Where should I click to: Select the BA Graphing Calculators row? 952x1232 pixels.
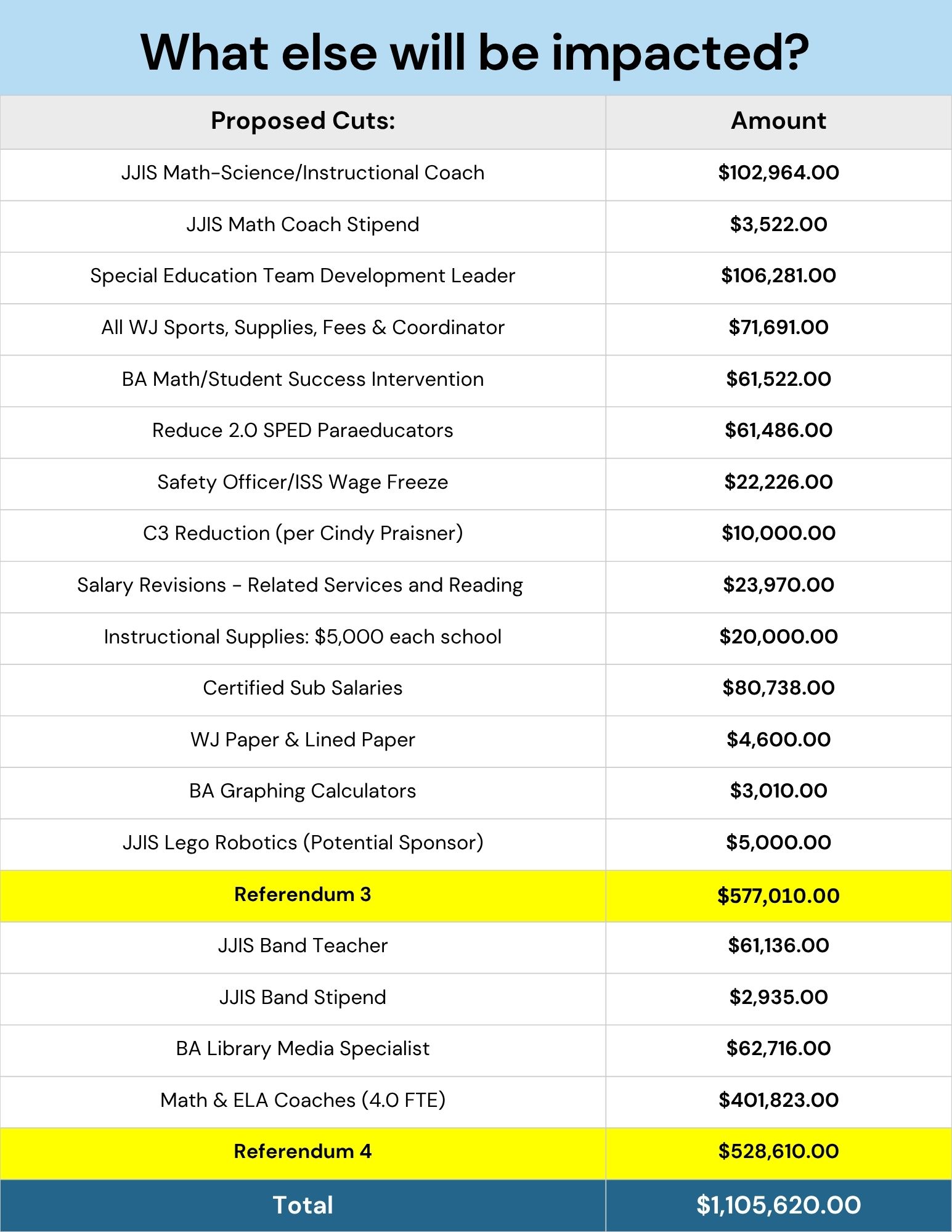[476, 793]
